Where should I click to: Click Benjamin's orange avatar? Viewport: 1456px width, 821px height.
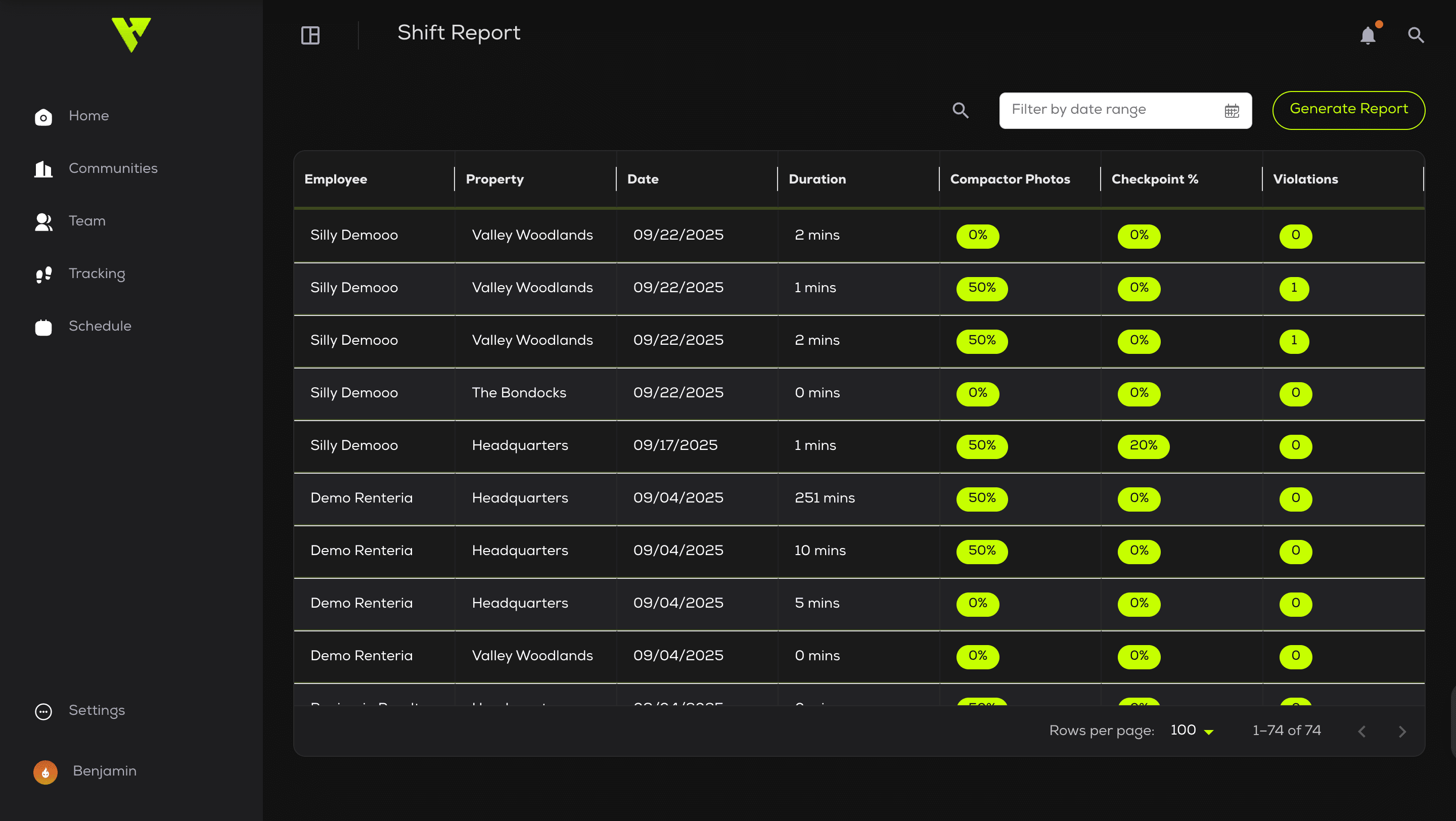pos(45,771)
